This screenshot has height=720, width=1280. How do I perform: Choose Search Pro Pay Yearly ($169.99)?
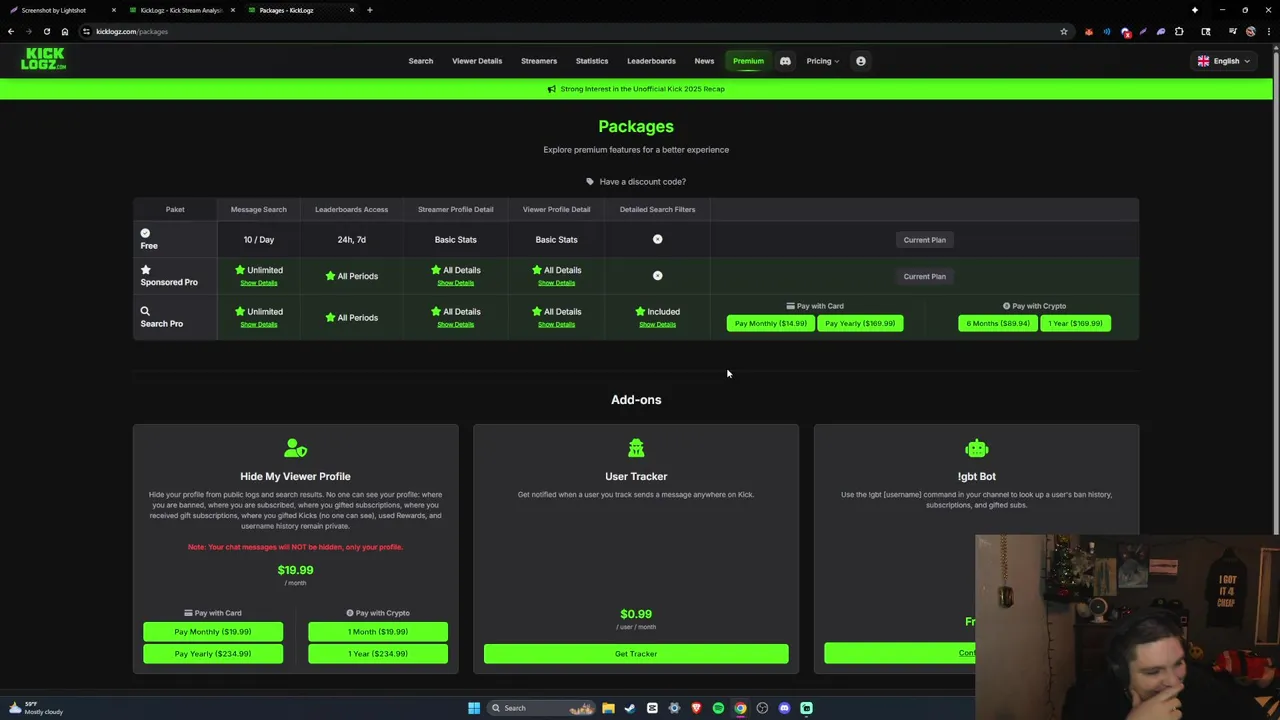(x=860, y=323)
